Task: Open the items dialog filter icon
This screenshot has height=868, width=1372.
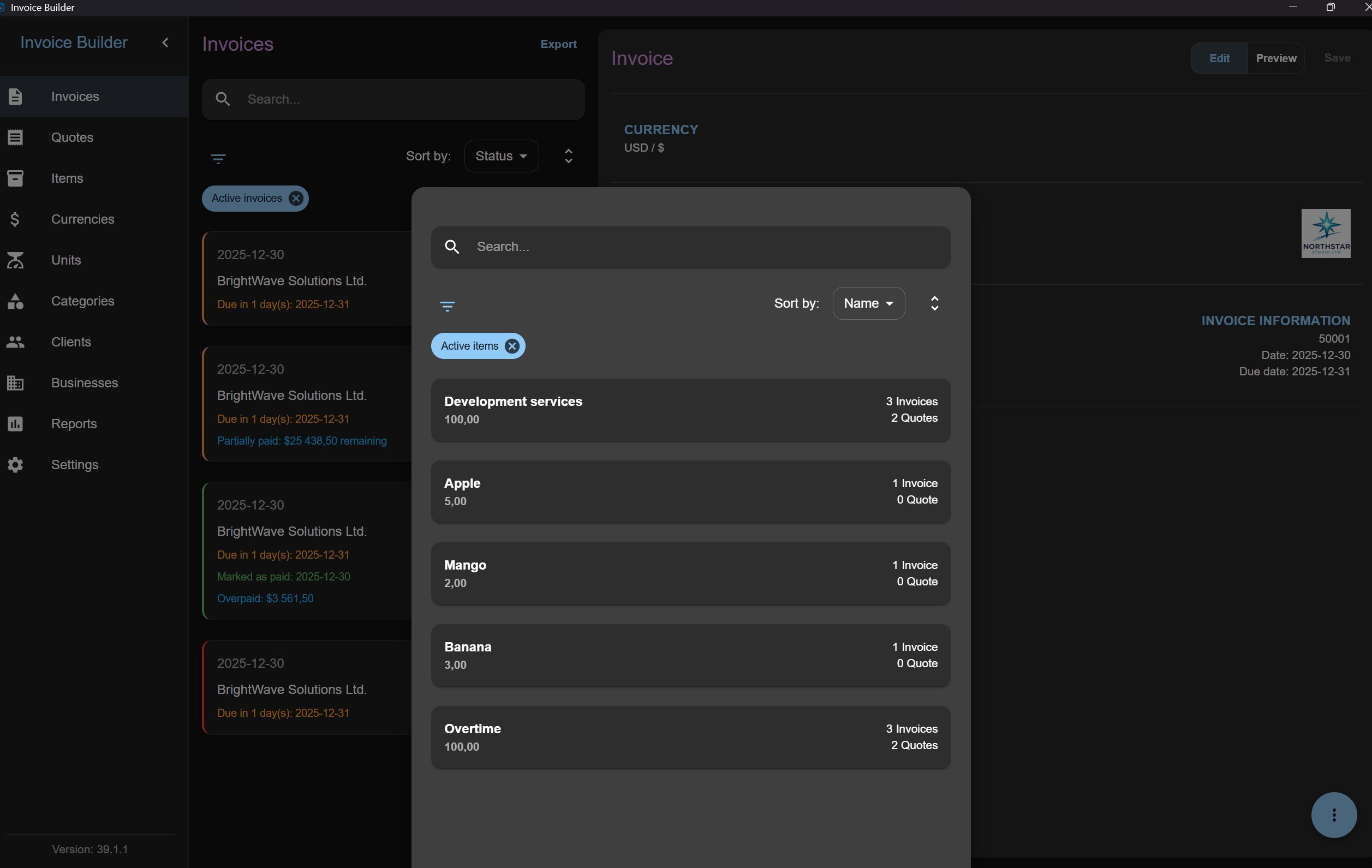Action: point(448,307)
